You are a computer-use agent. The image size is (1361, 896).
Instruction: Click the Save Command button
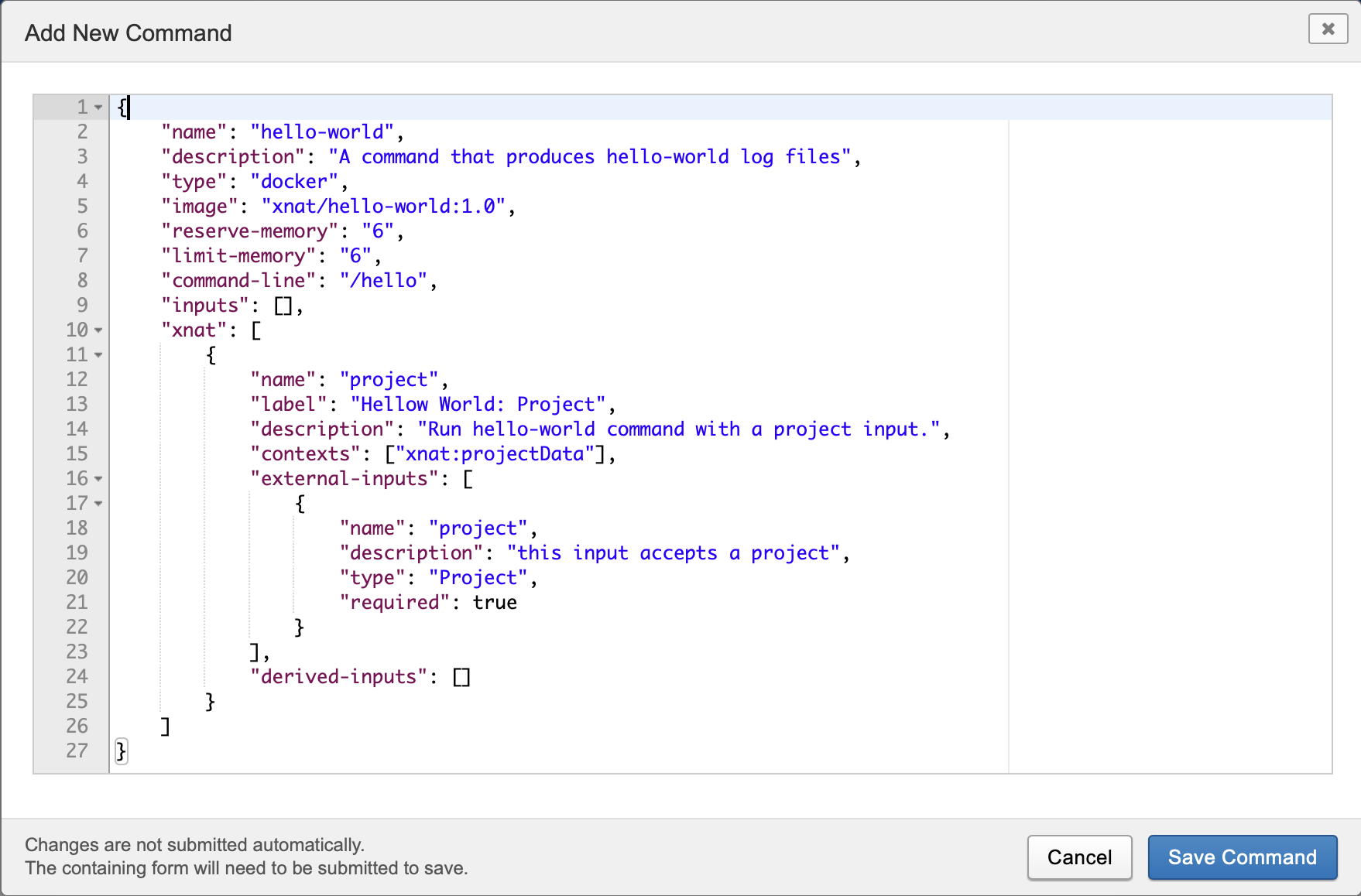[x=1242, y=857]
